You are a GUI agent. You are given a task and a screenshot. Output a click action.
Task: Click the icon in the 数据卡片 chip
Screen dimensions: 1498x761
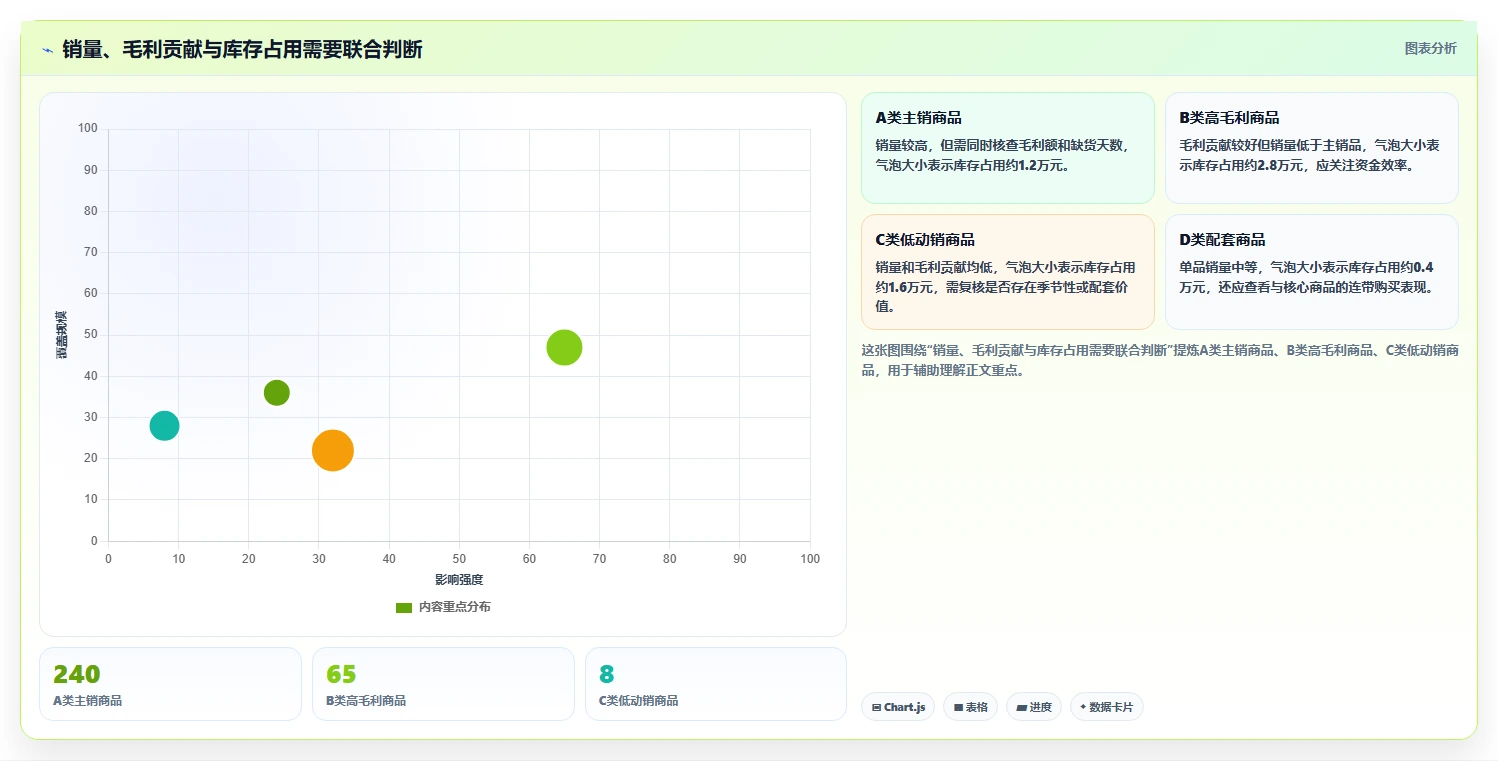coord(1083,707)
